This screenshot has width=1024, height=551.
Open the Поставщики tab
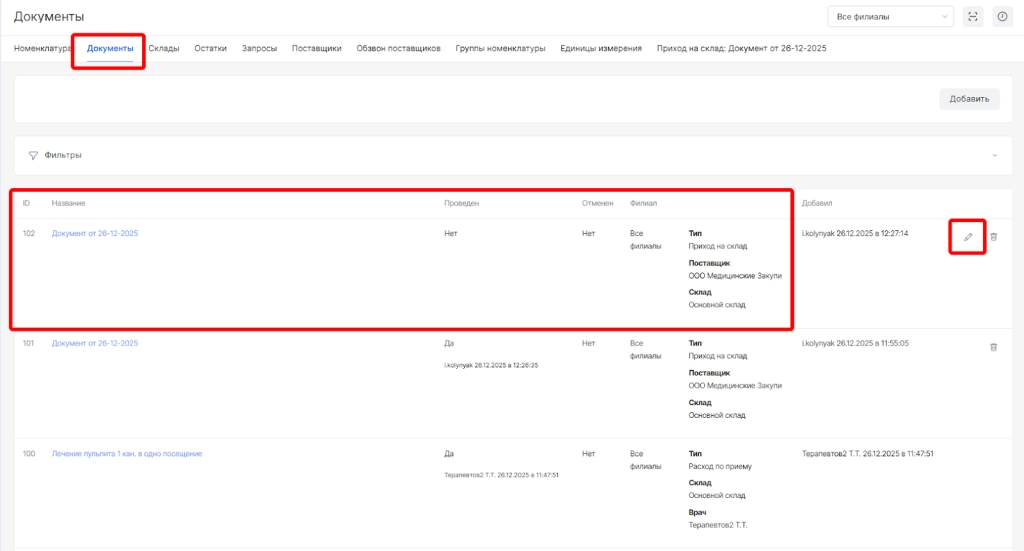pyautogui.click(x=316, y=48)
